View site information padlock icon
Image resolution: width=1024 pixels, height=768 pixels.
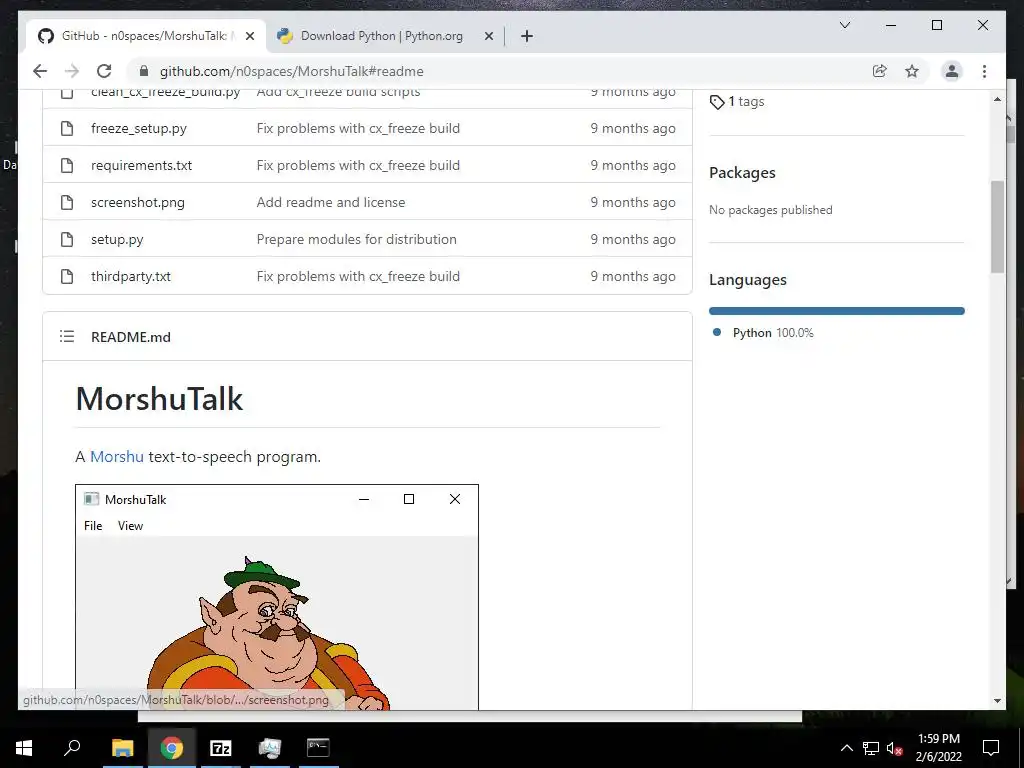(x=144, y=71)
